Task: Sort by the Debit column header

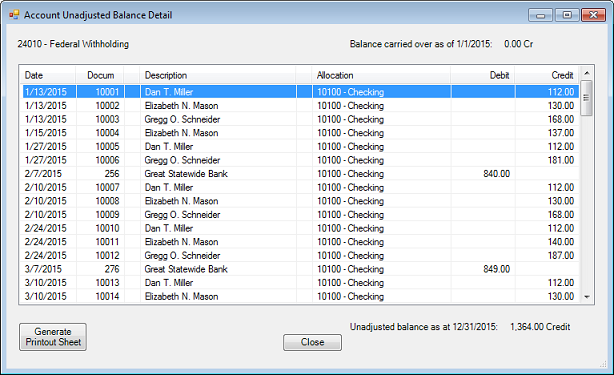Action: pyautogui.click(x=483, y=75)
